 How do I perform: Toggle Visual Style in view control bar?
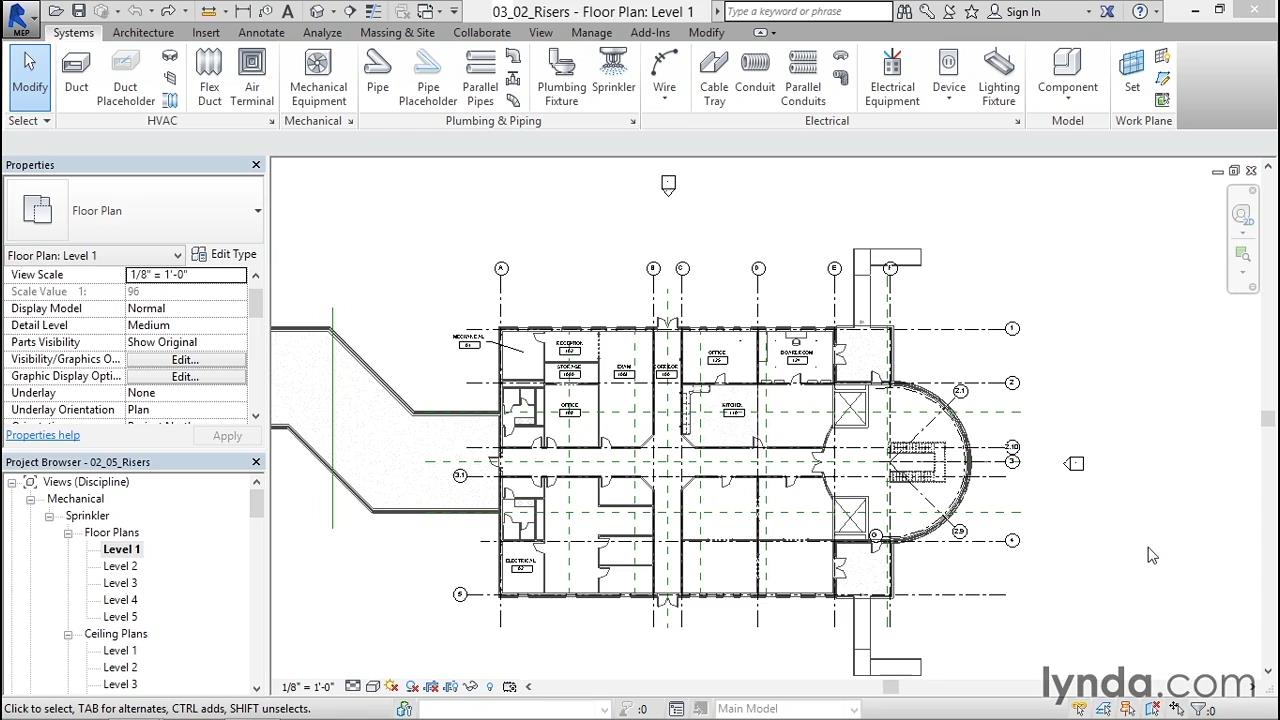372,687
